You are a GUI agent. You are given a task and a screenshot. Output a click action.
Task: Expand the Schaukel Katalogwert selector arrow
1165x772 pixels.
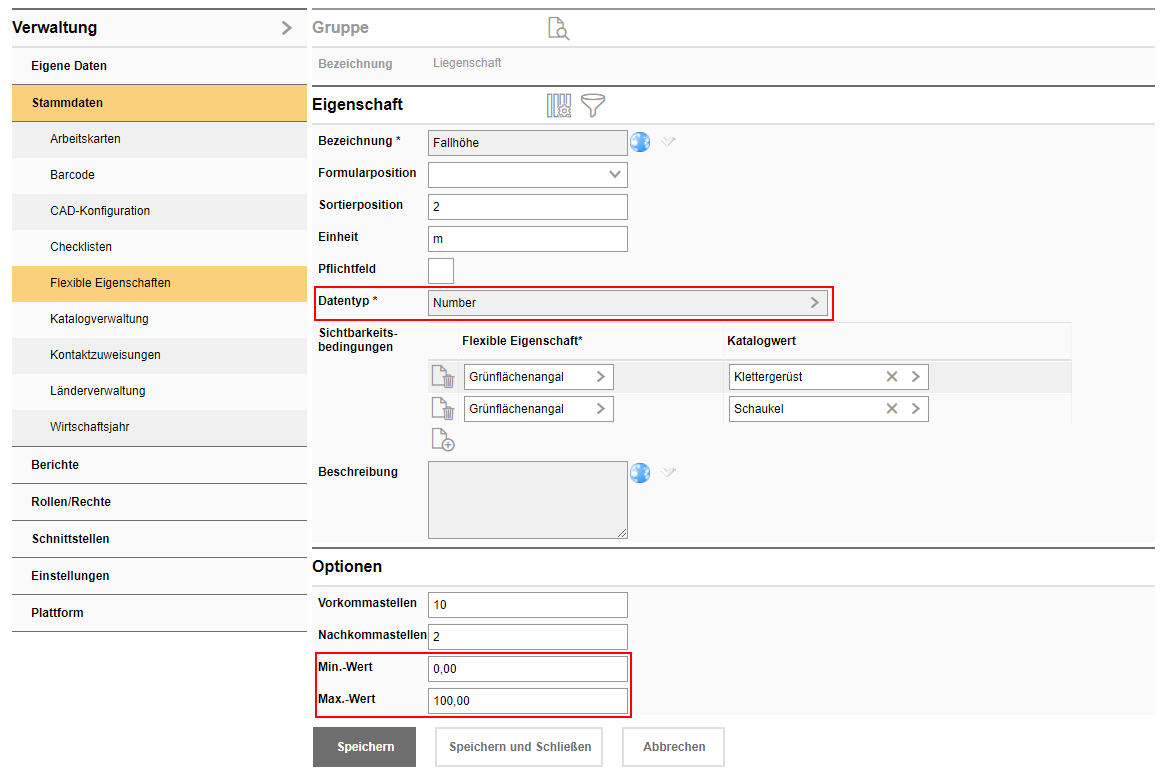click(x=915, y=409)
